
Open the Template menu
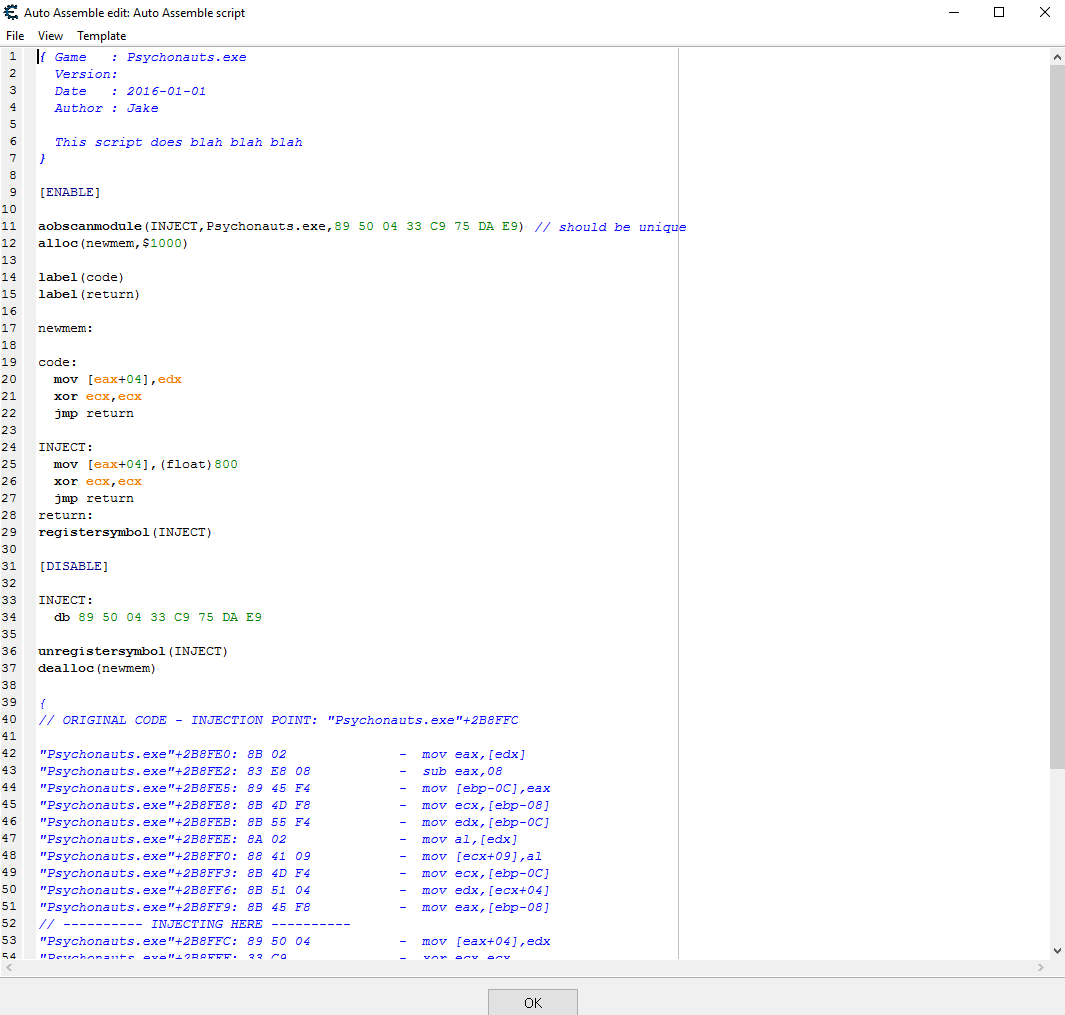(x=102, y=36)
